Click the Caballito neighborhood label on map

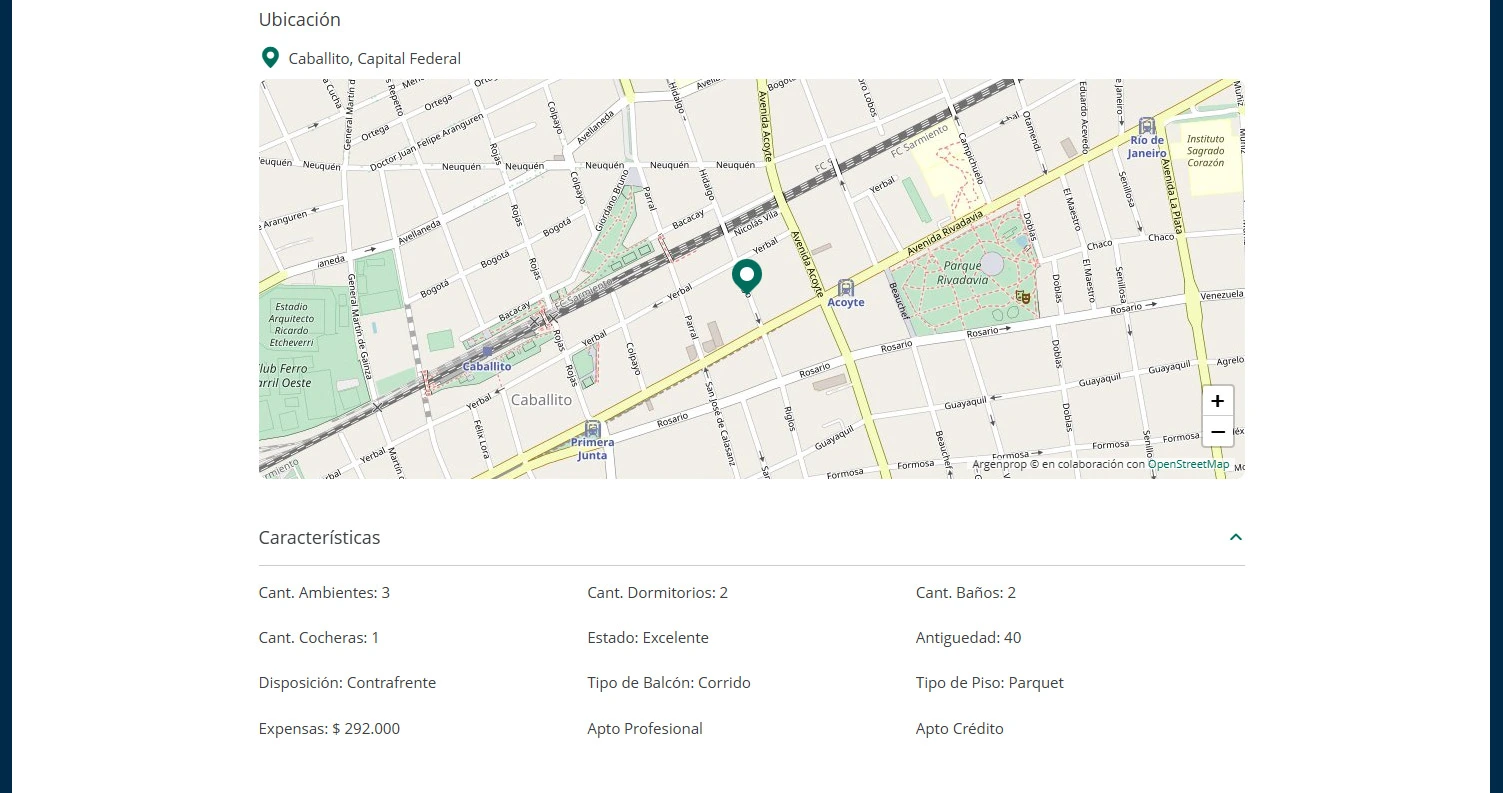coord(540,399)
